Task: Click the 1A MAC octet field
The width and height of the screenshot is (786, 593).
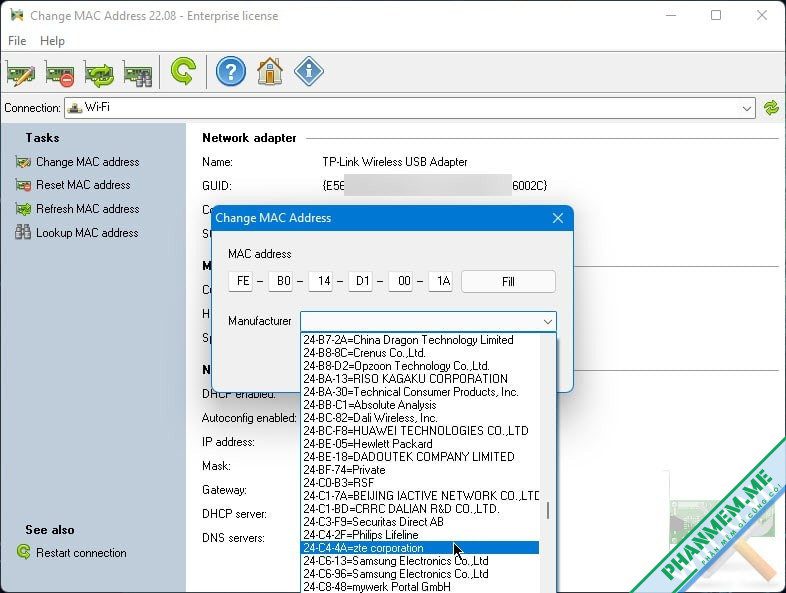Action: point(441,281)
